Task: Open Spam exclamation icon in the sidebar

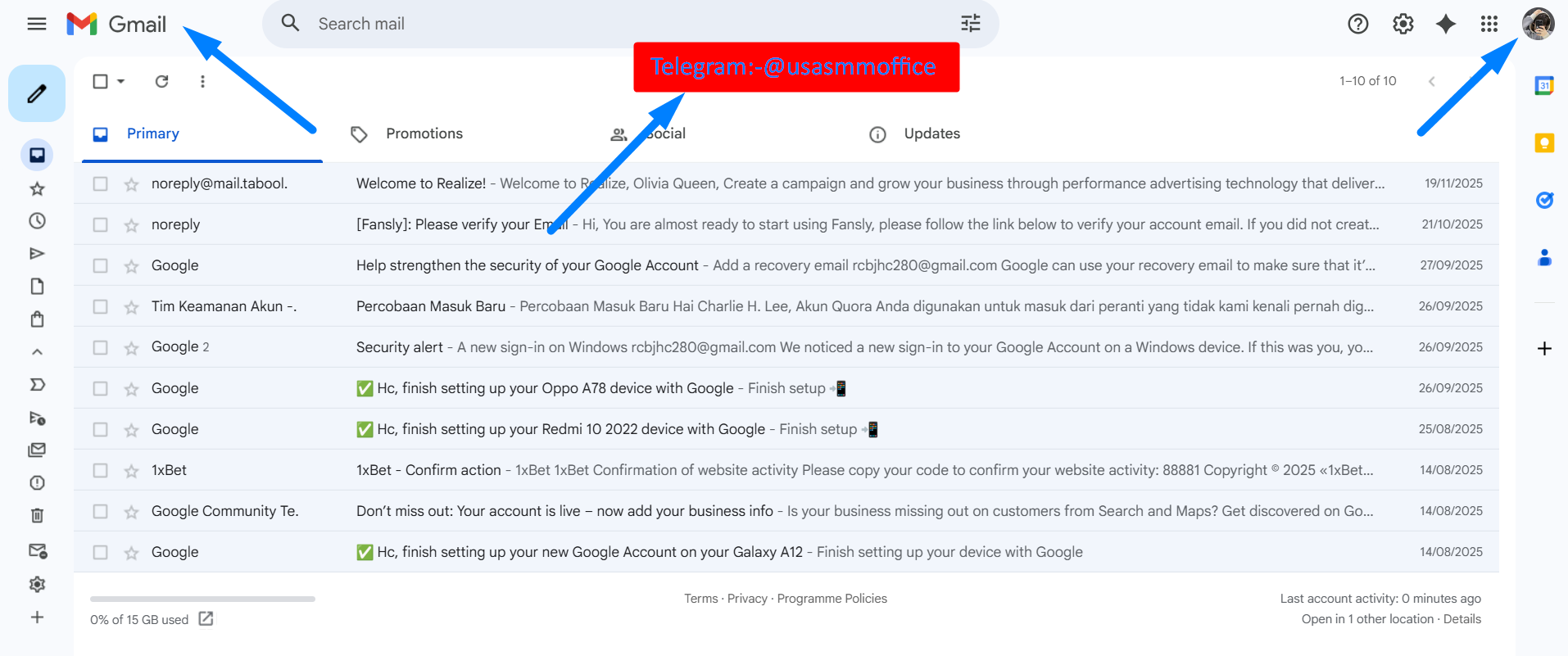Action: pos(37,483)
